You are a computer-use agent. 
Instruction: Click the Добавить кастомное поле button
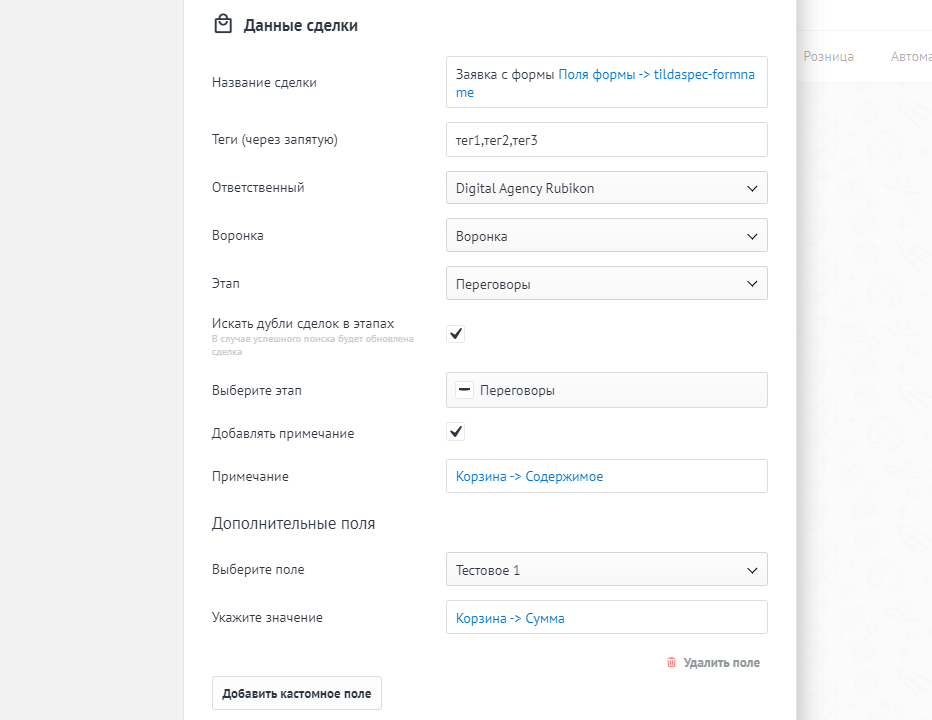[x=296, y=694]
